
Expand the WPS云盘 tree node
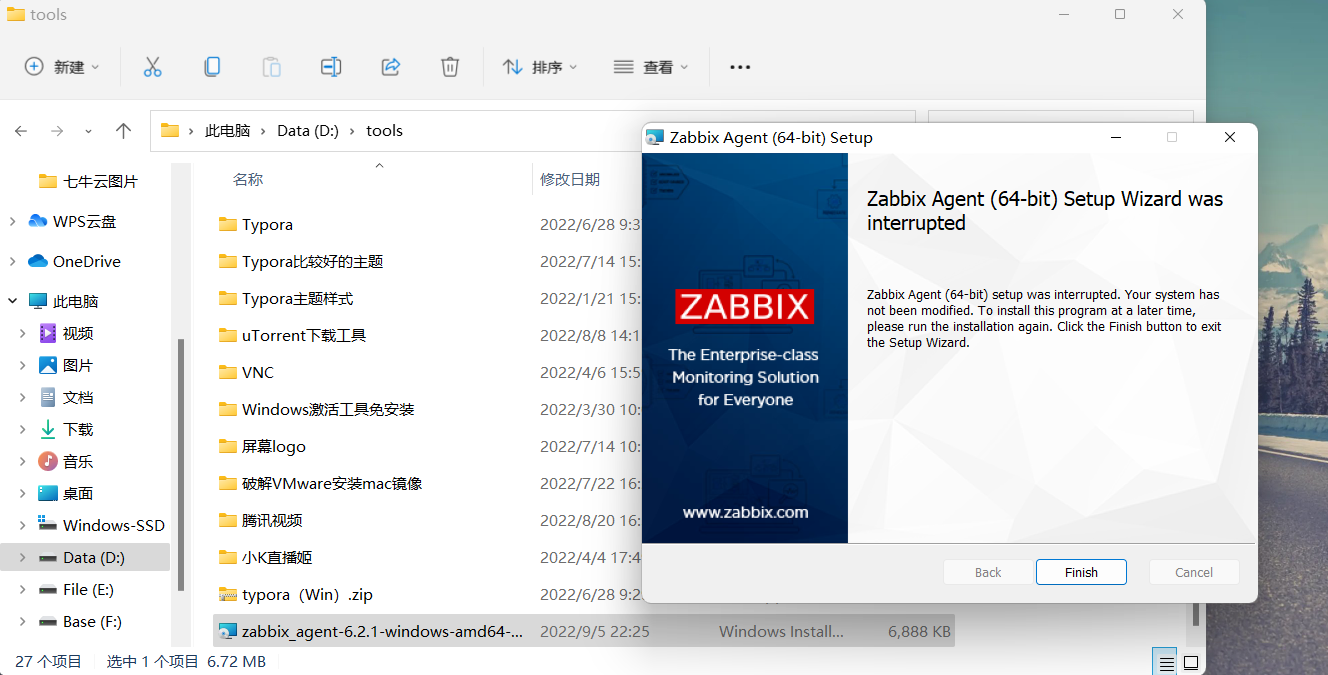pyautogui.click(x=12, y=221)
